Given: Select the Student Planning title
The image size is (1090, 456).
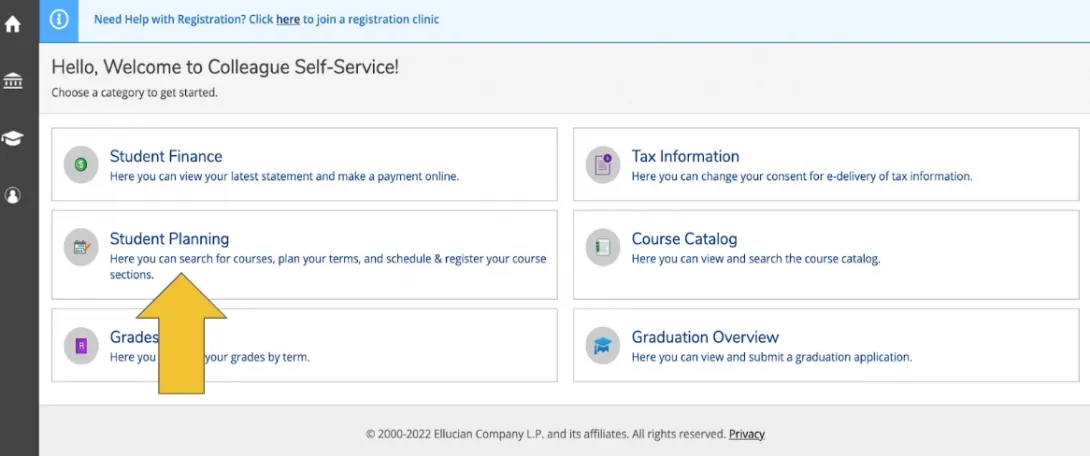Looking at the screenshot, I should pyautogui.click(x=169, y=239).
